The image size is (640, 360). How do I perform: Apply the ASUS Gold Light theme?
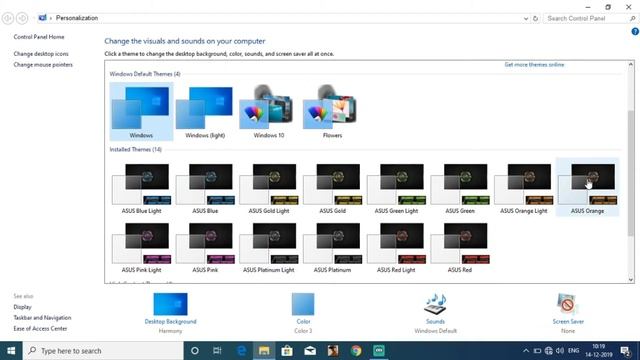(269, 188)
